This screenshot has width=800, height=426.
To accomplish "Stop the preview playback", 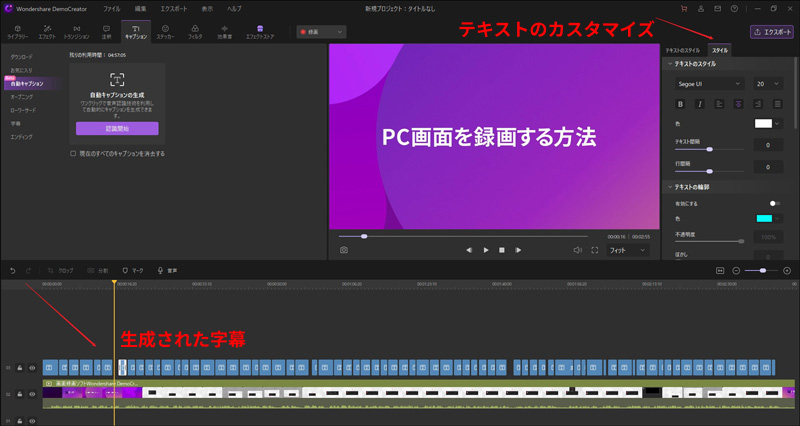I will tap(502, 250).
